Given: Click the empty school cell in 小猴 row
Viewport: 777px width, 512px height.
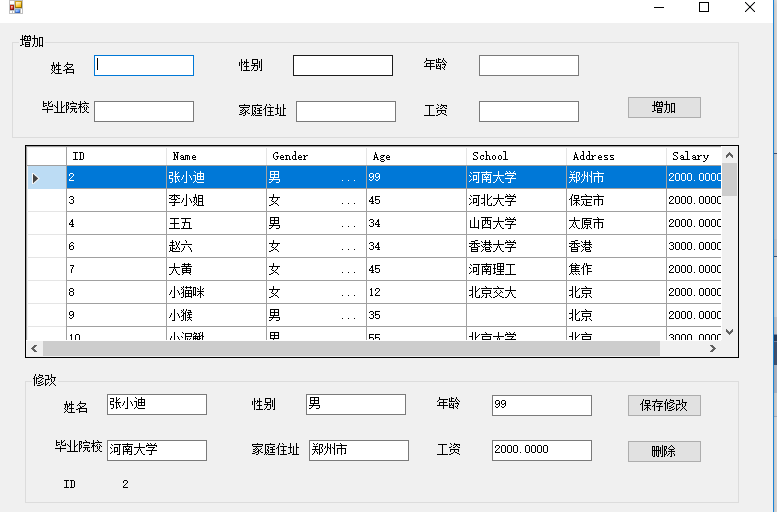Looking at the screenshot, I should click(517, 315).
